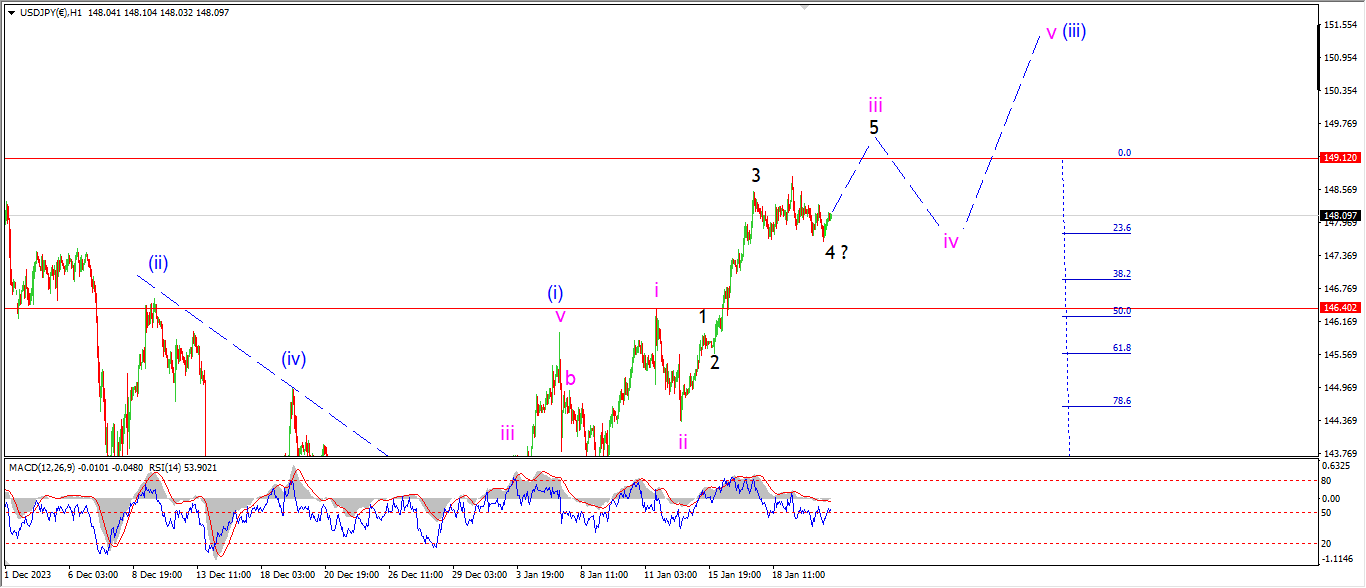
Task: Click the 150.954 value on price scale
Action: (x=1339, y=57)
